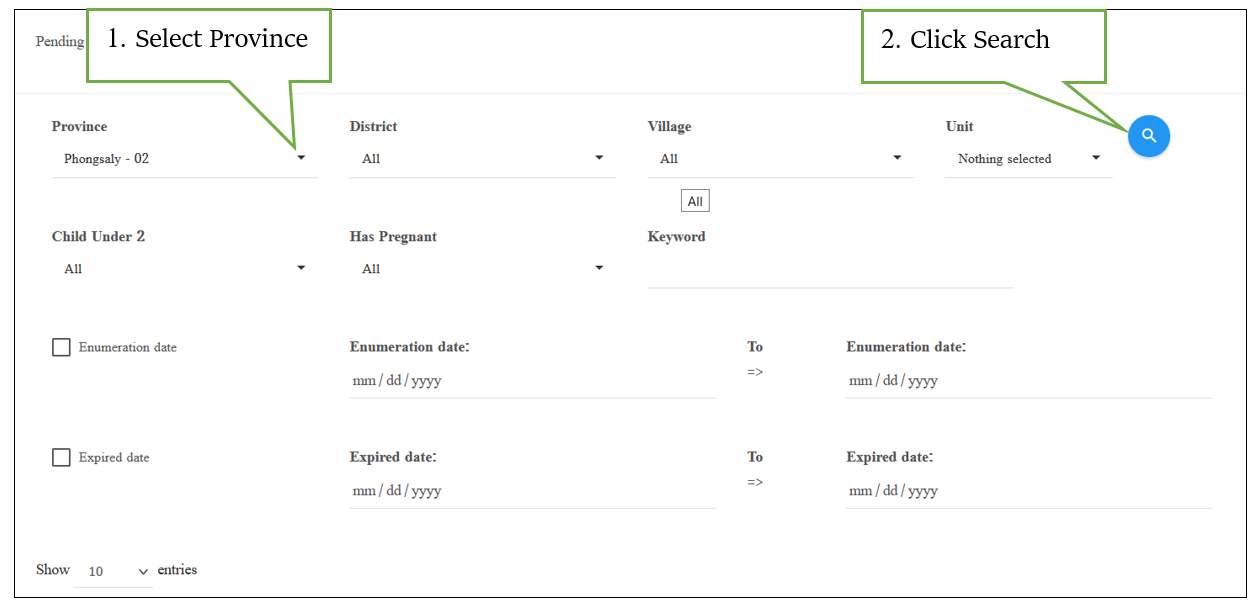Image resolution: width=1259 pixels, height=608 pixels.
Task: Tick the Expired date checkbox
Action: (x=62, y=457)
